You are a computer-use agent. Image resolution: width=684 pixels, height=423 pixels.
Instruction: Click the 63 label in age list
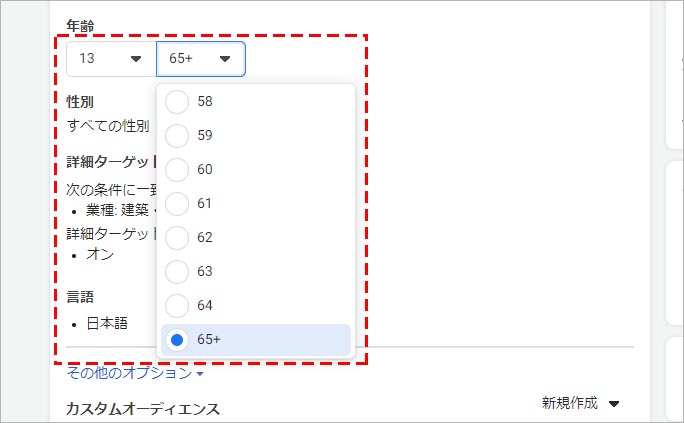[x=205, y=272]
